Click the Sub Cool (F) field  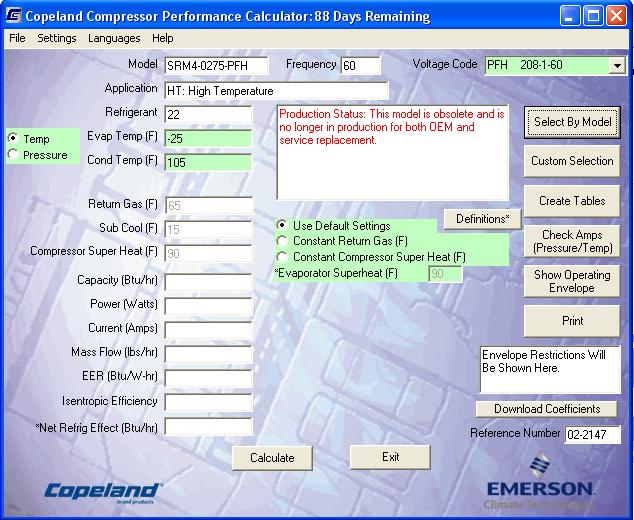209,230
